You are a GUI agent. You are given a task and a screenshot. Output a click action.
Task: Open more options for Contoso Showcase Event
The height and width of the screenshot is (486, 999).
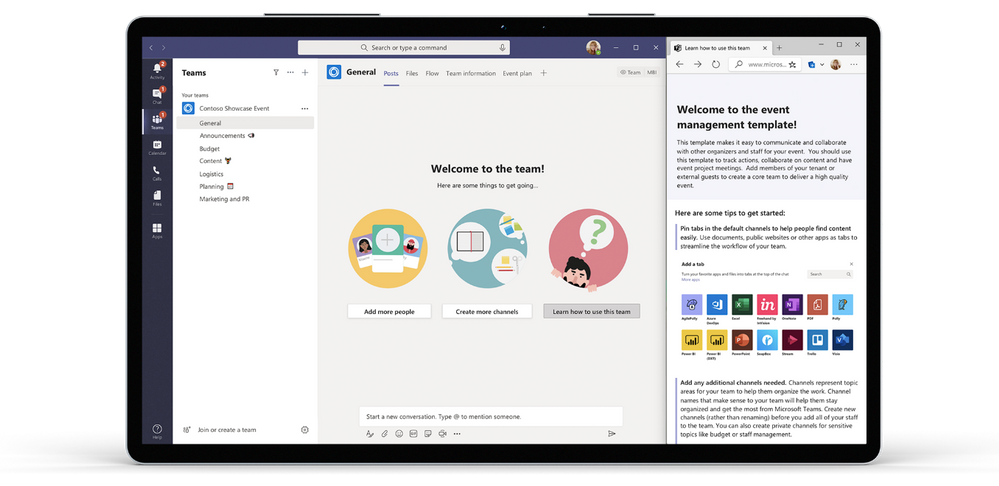(305, 108)
